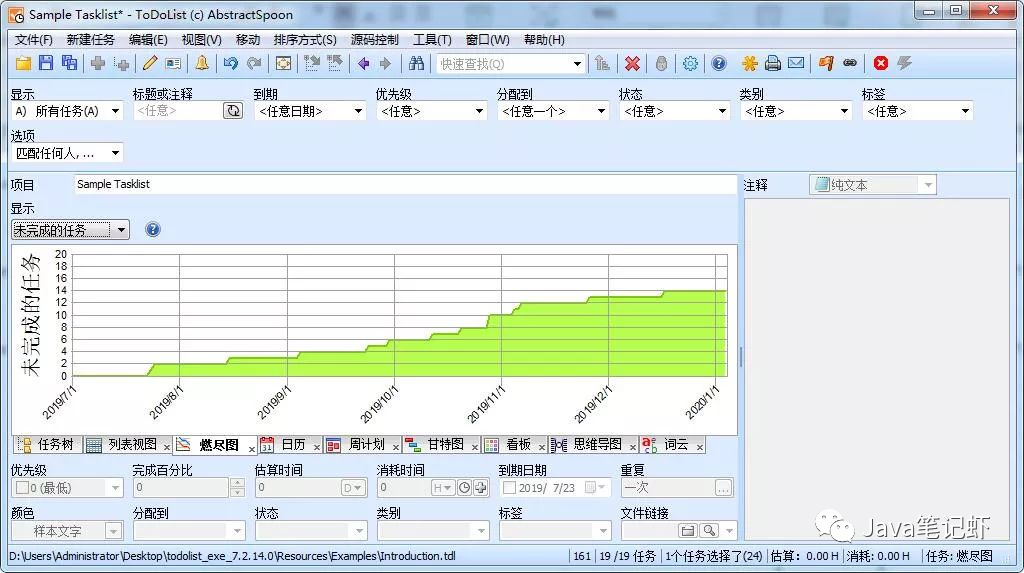Screen dimensions: 1024x573
Task: Open the 纯文本 comments format dropdown
Action: tap(928, 185)
